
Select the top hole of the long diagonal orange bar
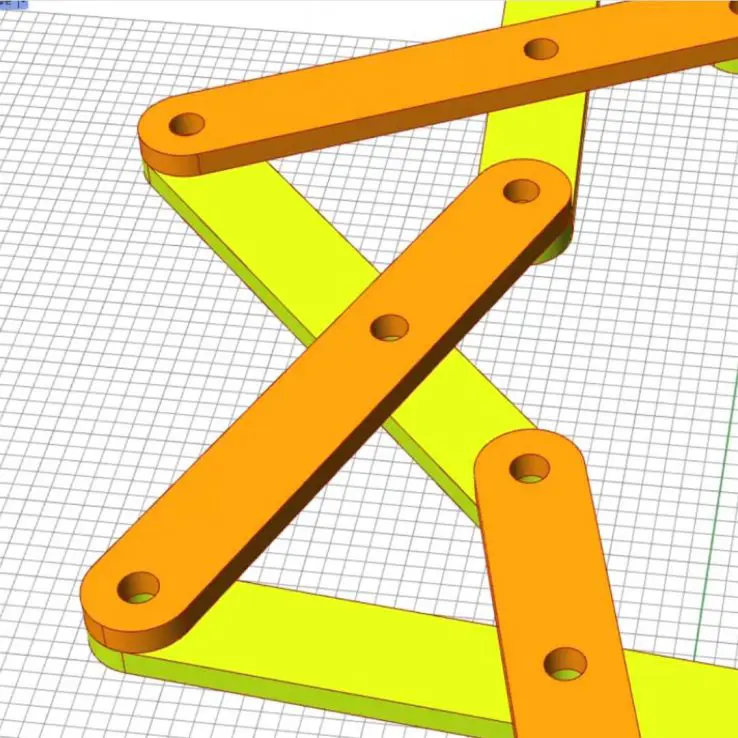521,190
